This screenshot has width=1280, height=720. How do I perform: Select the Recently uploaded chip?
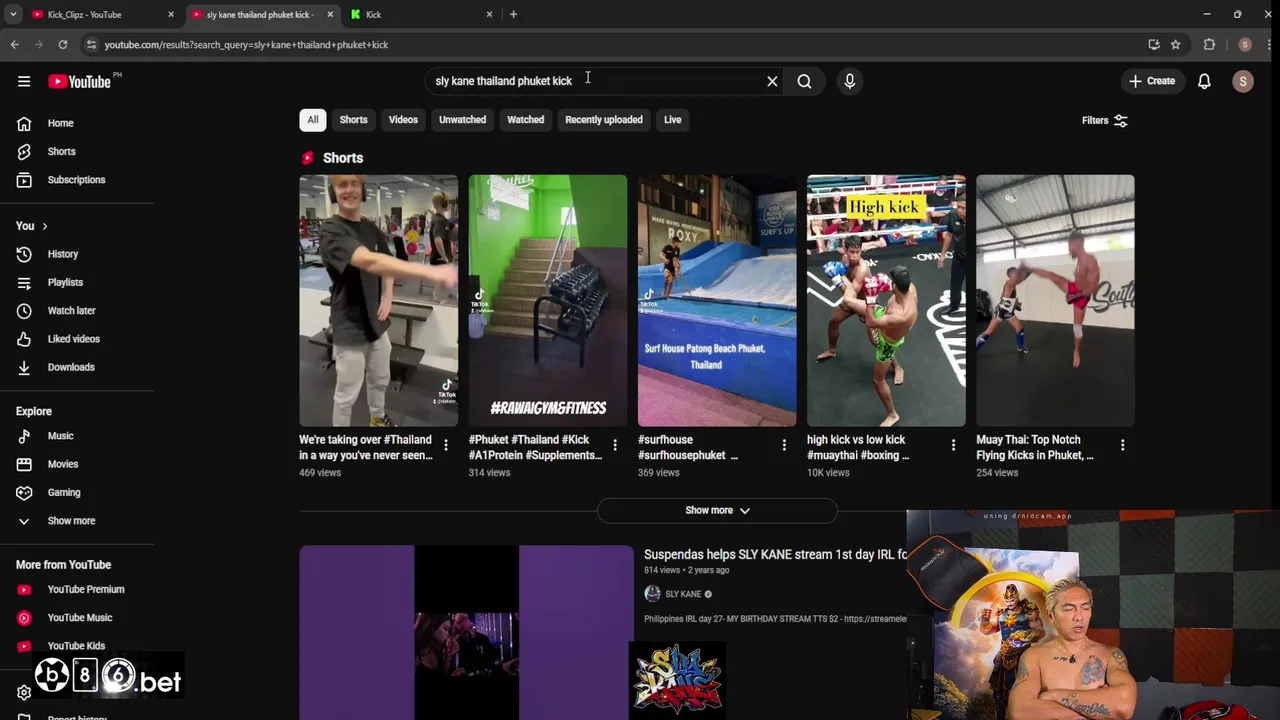pos(604,120)
